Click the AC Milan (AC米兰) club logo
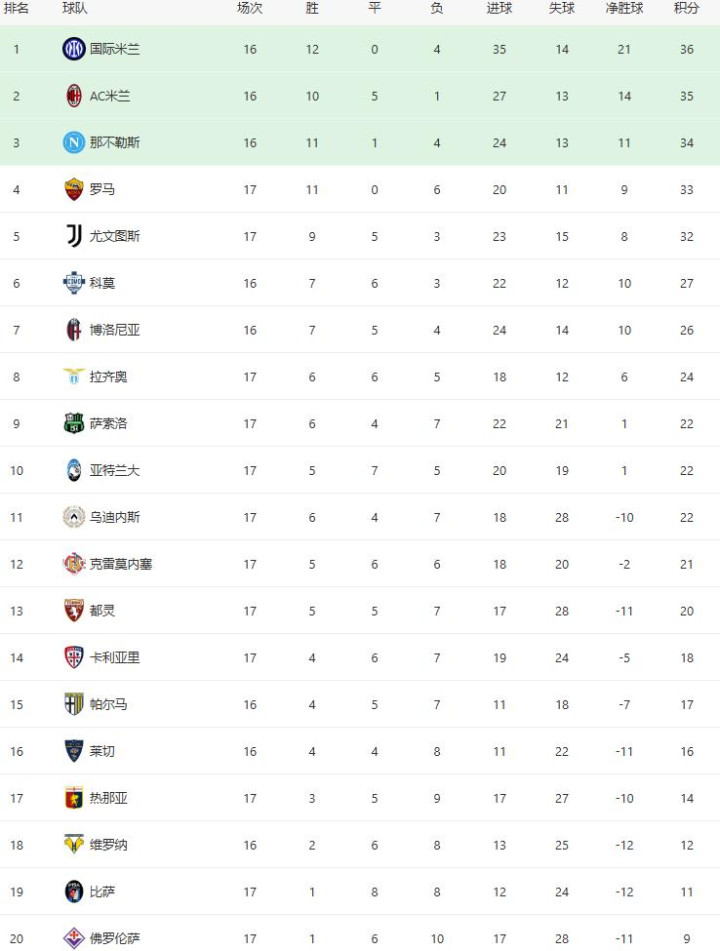The image size is (720, 951). tap(74, 96)
